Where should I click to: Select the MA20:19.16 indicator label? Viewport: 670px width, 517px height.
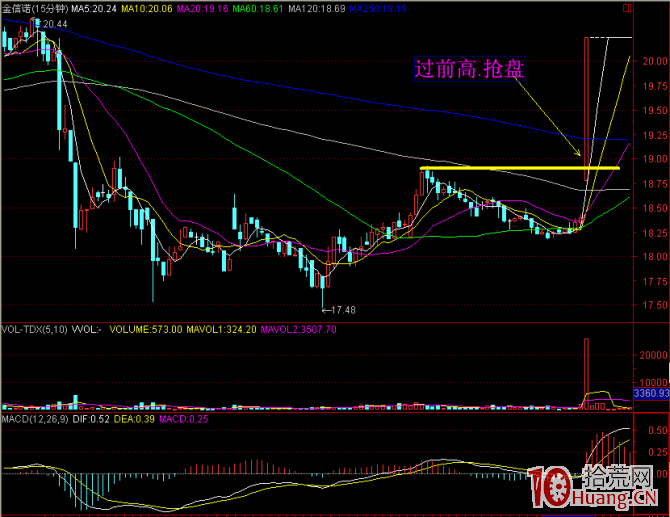point(203,9)
